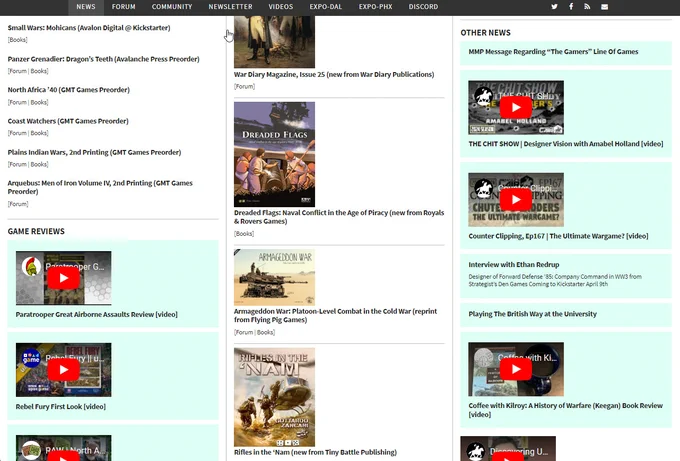Open North Africa '40 preorder link
Image resolution: width=680 pixels, height=461 pixels.
pos(69,90)
